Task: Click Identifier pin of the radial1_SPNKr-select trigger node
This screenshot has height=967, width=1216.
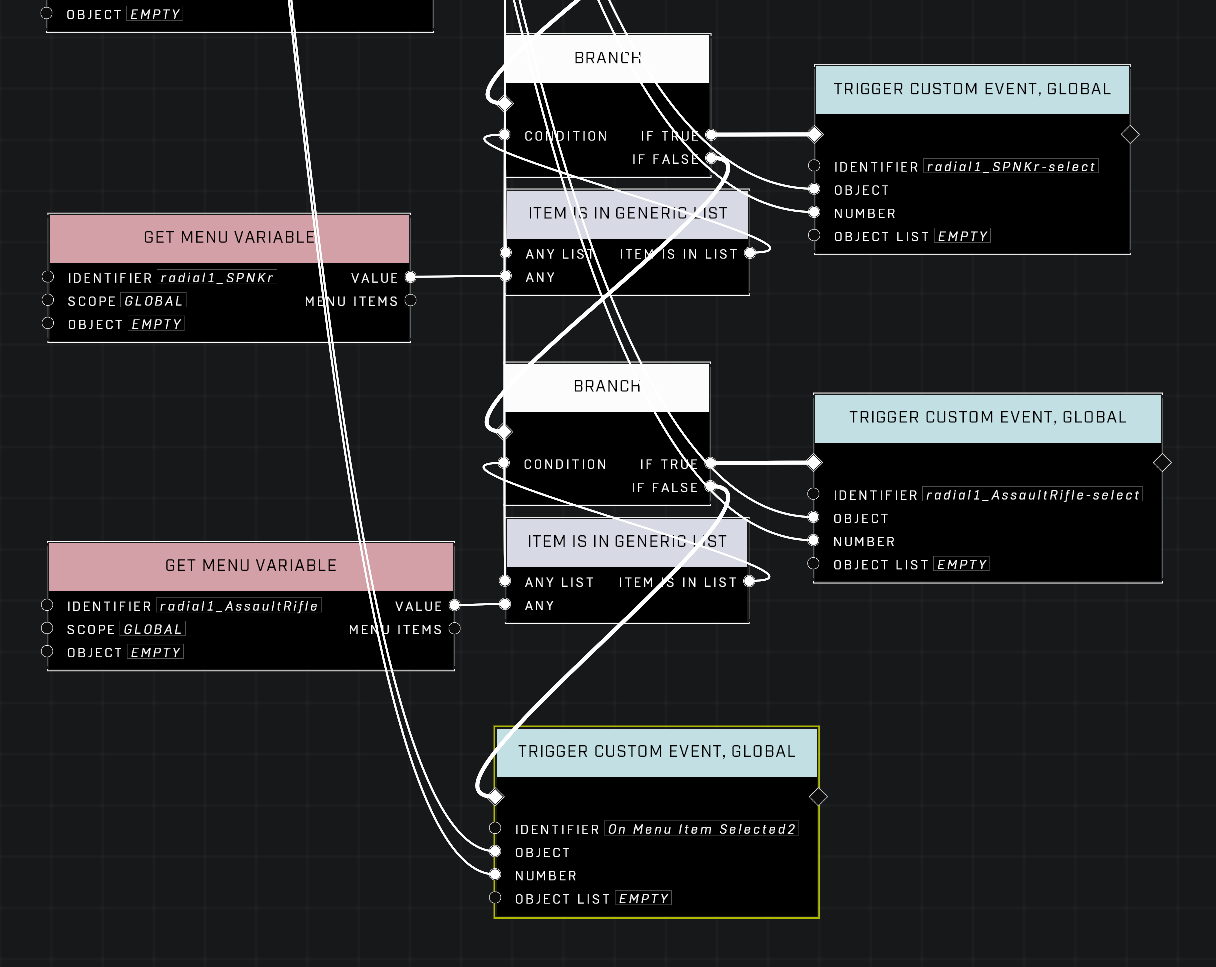Action: click(814, 167)
